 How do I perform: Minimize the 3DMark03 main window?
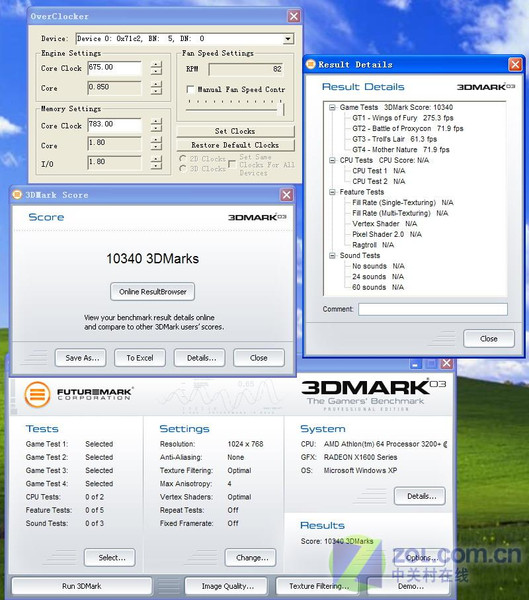415,364
